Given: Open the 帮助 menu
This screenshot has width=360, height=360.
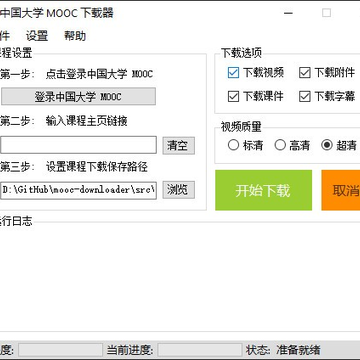Looking at the screenshot, I should click(x=75, y=36).
